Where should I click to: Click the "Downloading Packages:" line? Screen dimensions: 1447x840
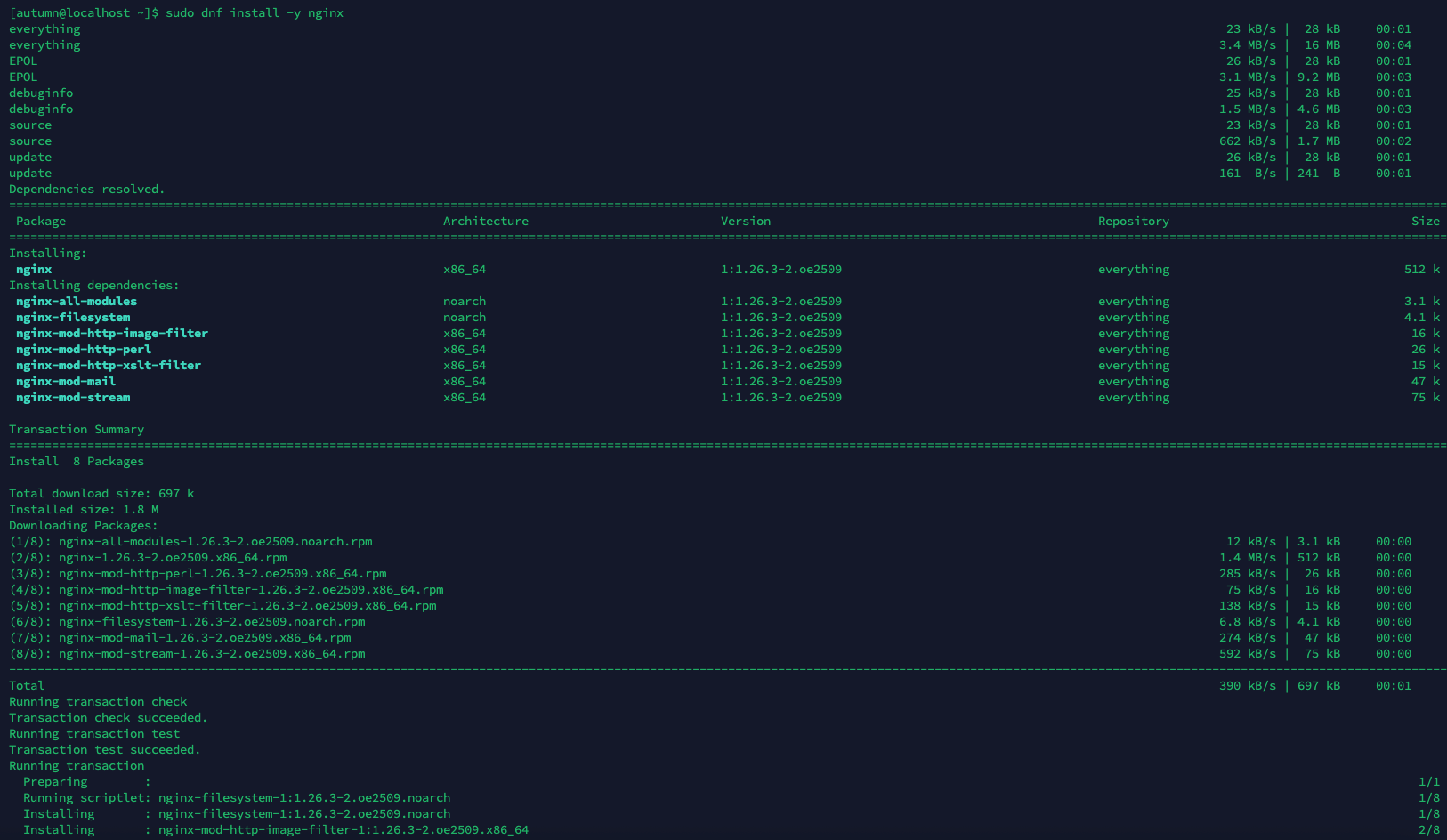click(84, 526)
